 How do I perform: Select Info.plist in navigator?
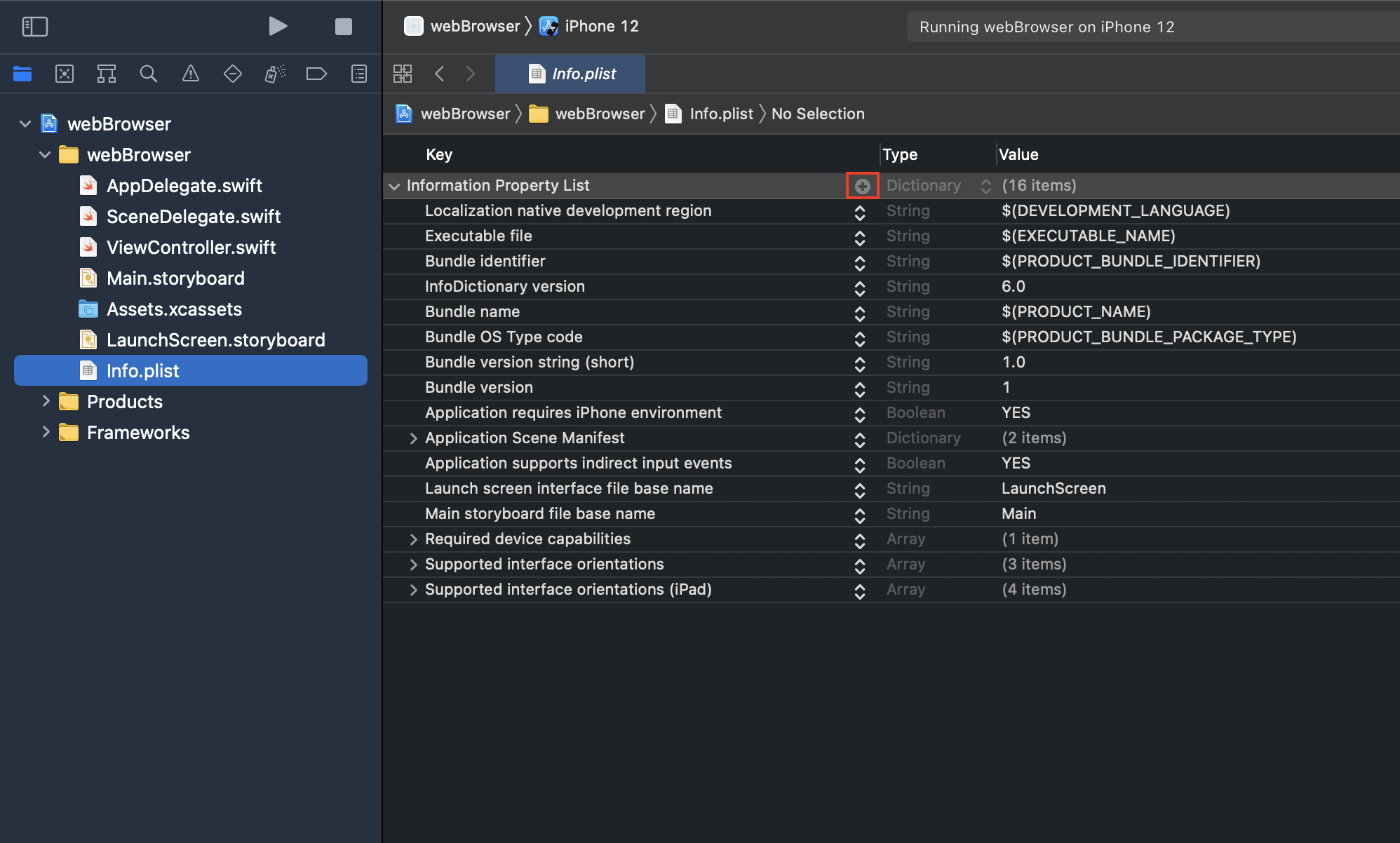191,370
